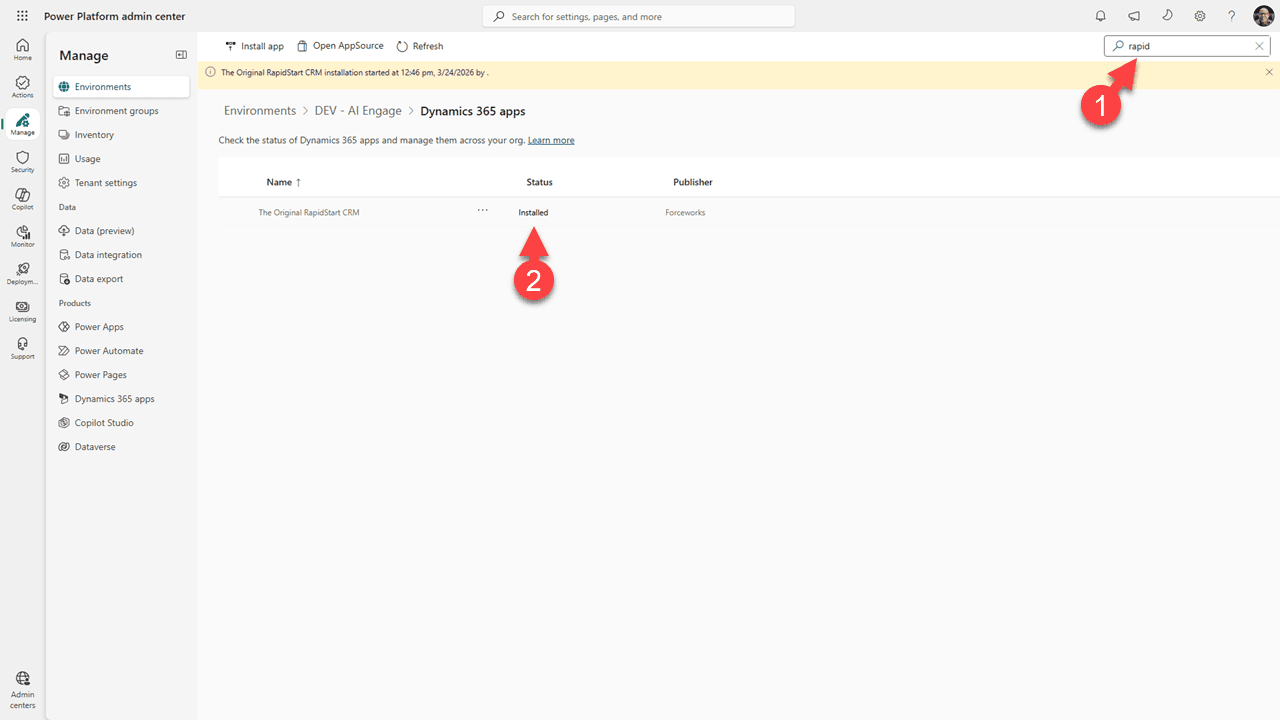The image size is (1280, 720).
Task: Open the Learn more link
Action: (x=550, y=140)
